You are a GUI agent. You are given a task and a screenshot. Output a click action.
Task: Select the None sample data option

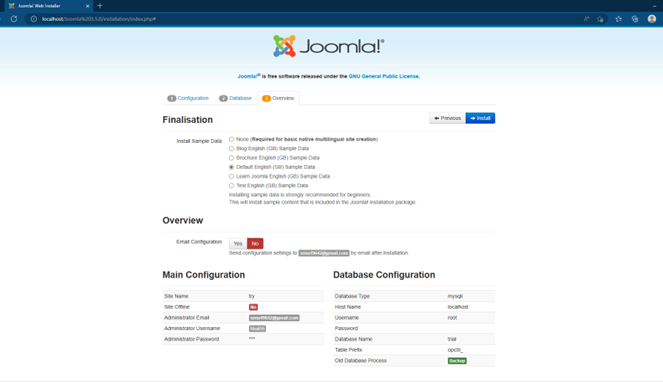(x=231, y=139)
